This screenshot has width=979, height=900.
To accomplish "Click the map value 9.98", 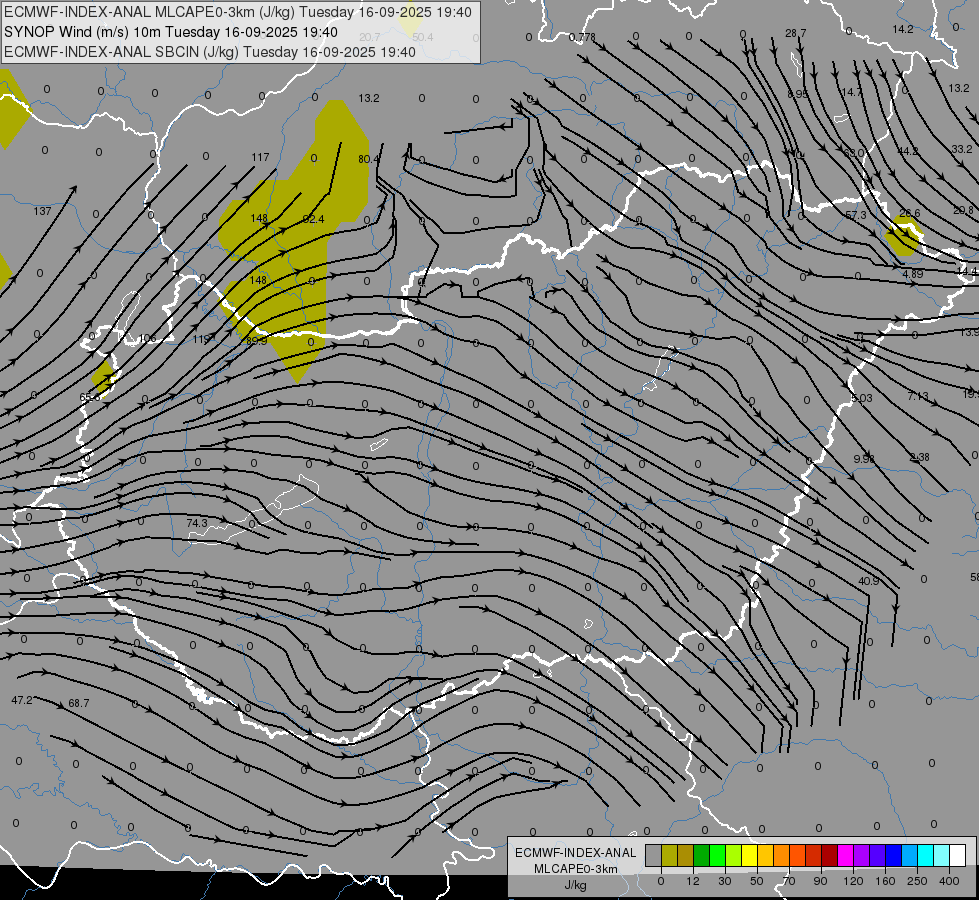I will point(864,458).
